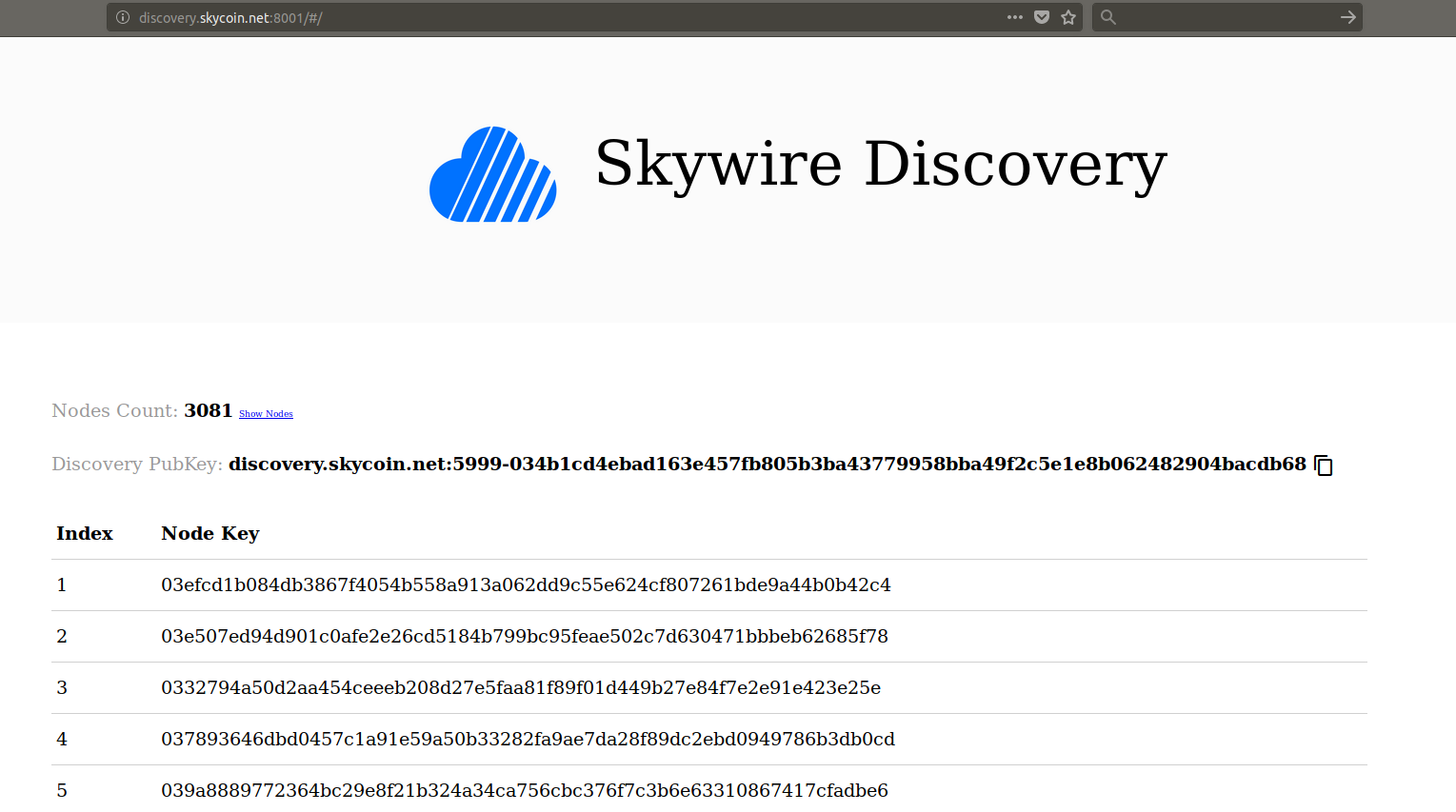
Task: Click the search magnifier icon
Action: pyautogui.click(x=1108, y=17)
